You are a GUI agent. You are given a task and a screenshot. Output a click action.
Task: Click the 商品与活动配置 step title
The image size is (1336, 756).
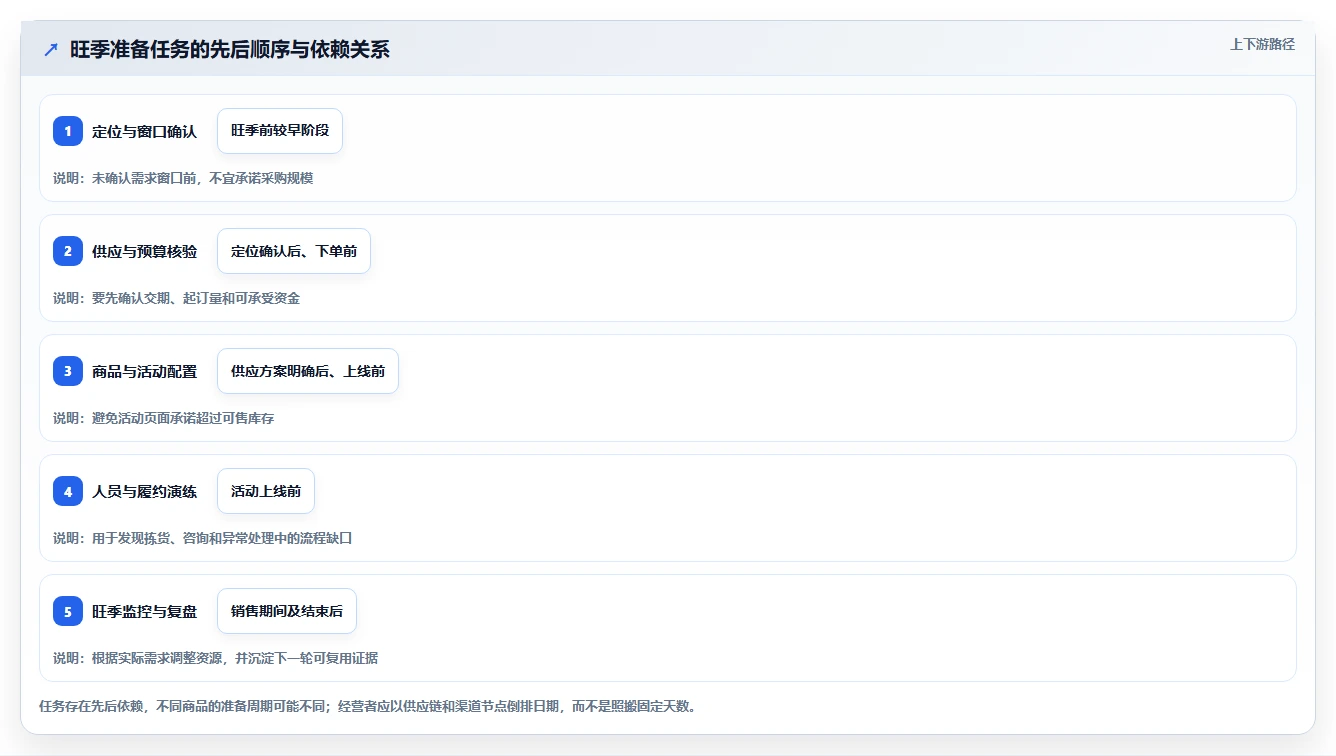(x=144, y=371)
